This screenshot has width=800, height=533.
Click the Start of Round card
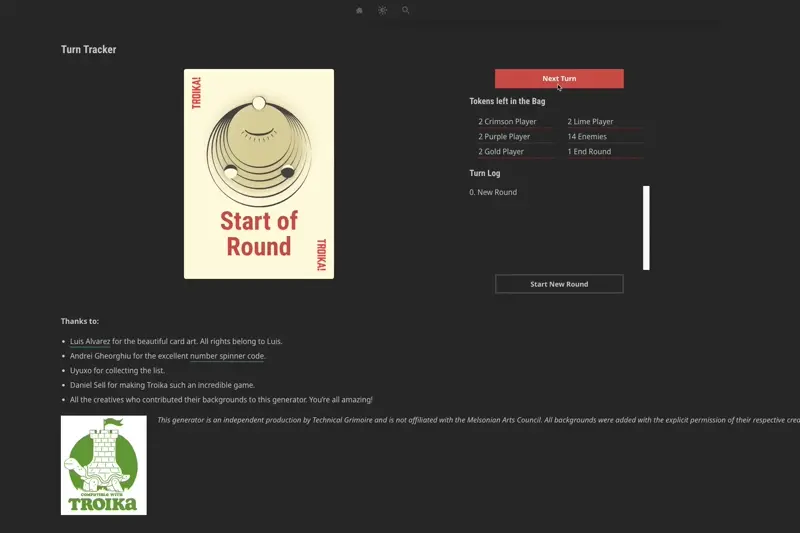click(x=259, y=174)
